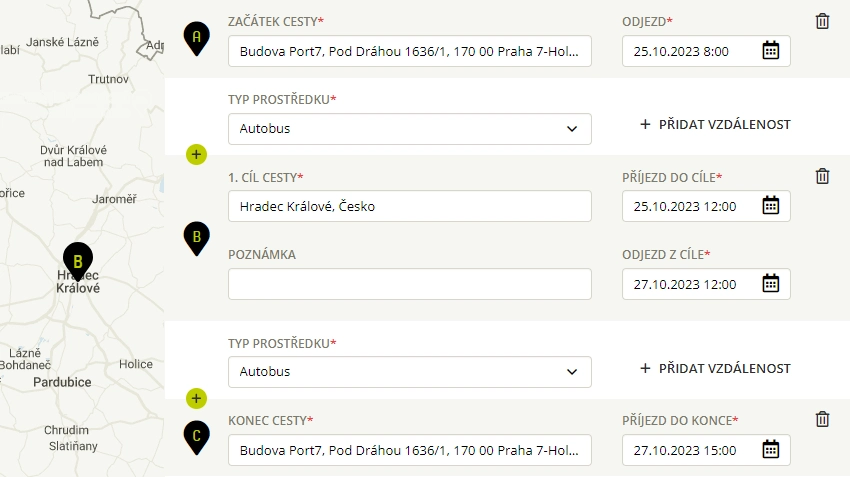
Task: Click Pardubice label on the map
Action: [x=62, y=382]
